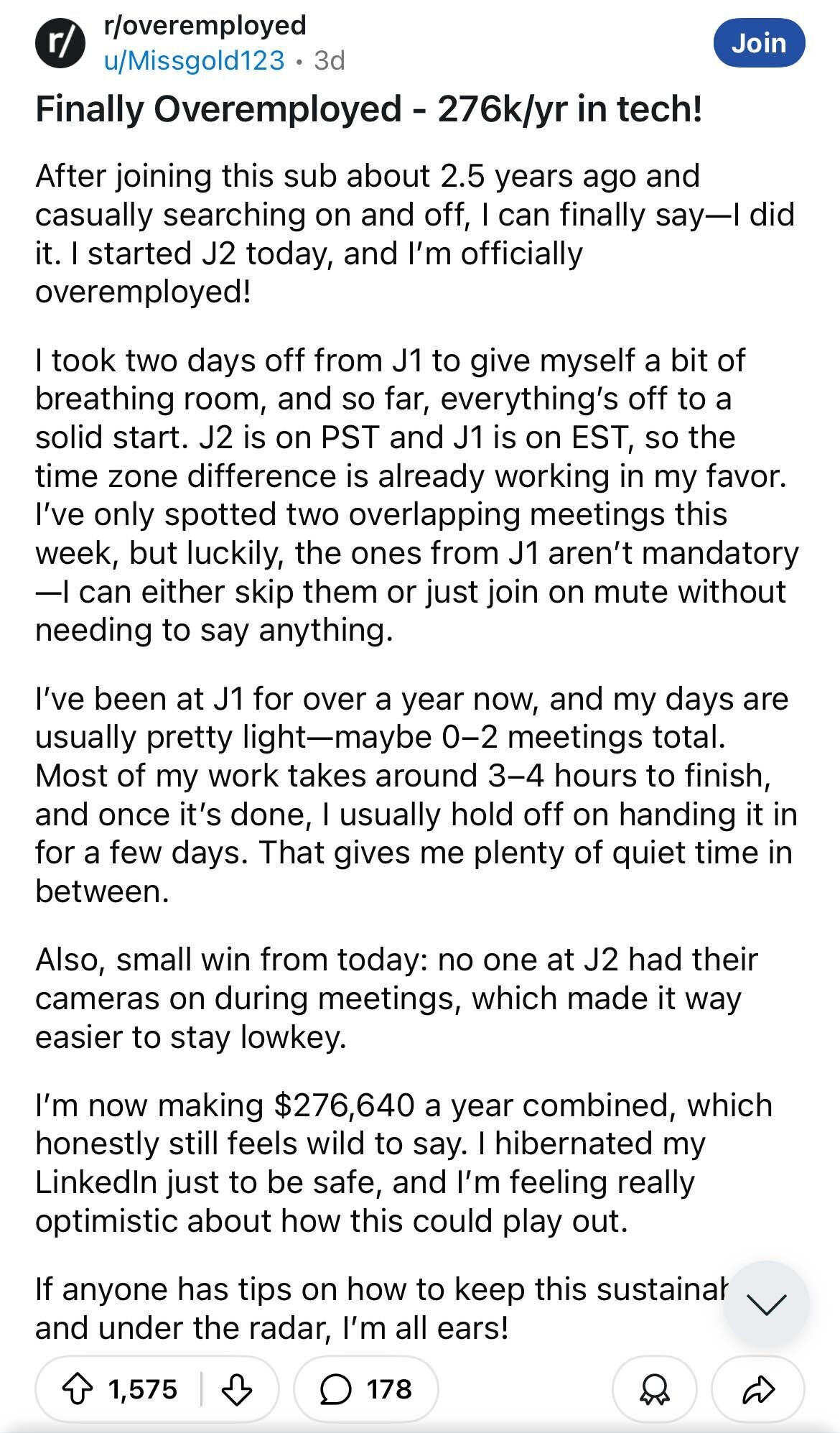The width and height of the screenshot is (840, 1433).
Task: Tap the subreddit avatar icon
Action: coord(61,43)
